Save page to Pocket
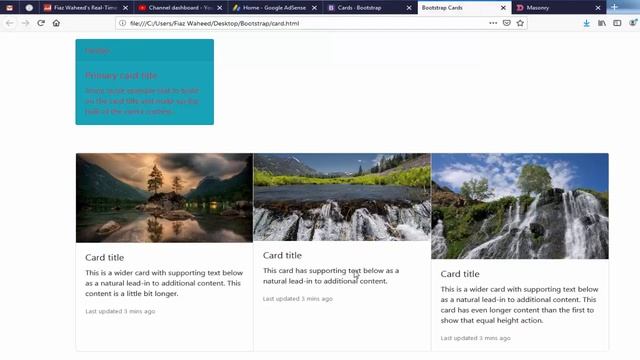Viewport: 640px width, 360px height. (507, 23)
